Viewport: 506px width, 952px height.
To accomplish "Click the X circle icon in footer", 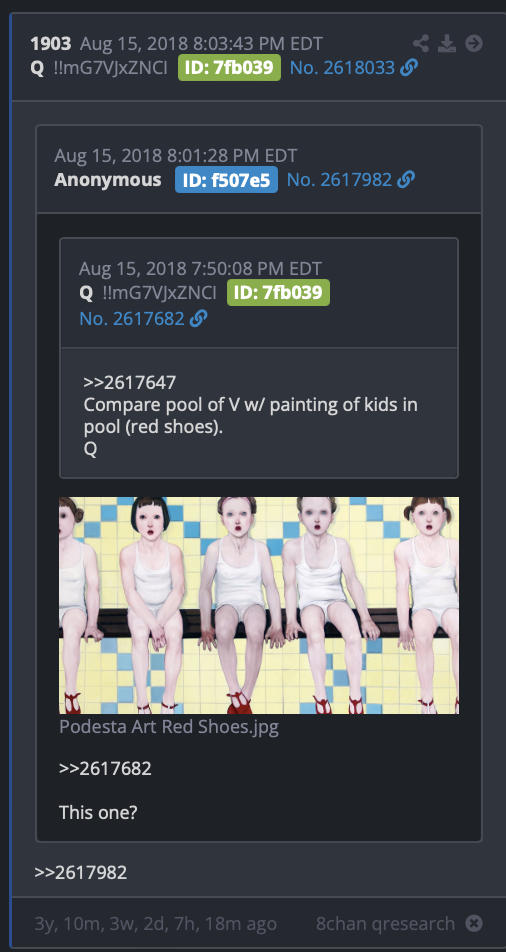I will tap(474, 923).
